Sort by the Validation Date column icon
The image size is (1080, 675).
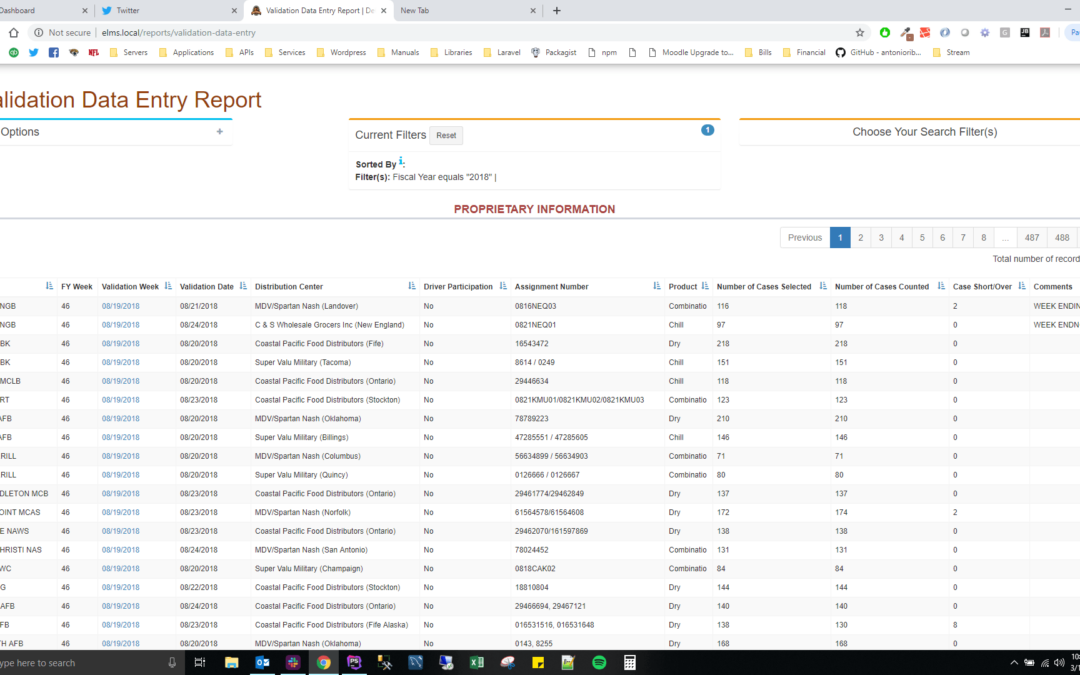coord(243,286)
